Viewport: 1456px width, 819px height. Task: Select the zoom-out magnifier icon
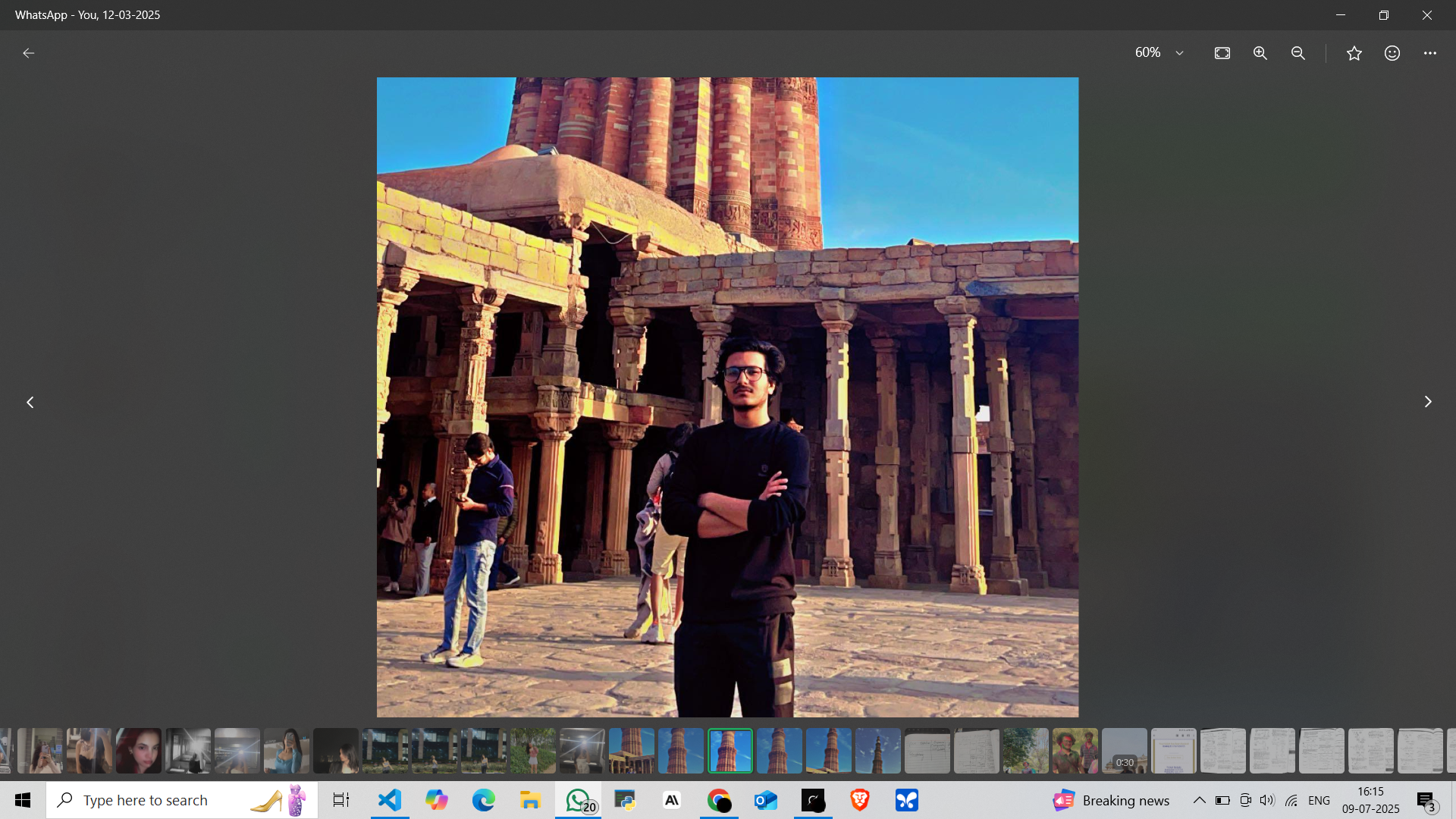(x=1298, y=53)
